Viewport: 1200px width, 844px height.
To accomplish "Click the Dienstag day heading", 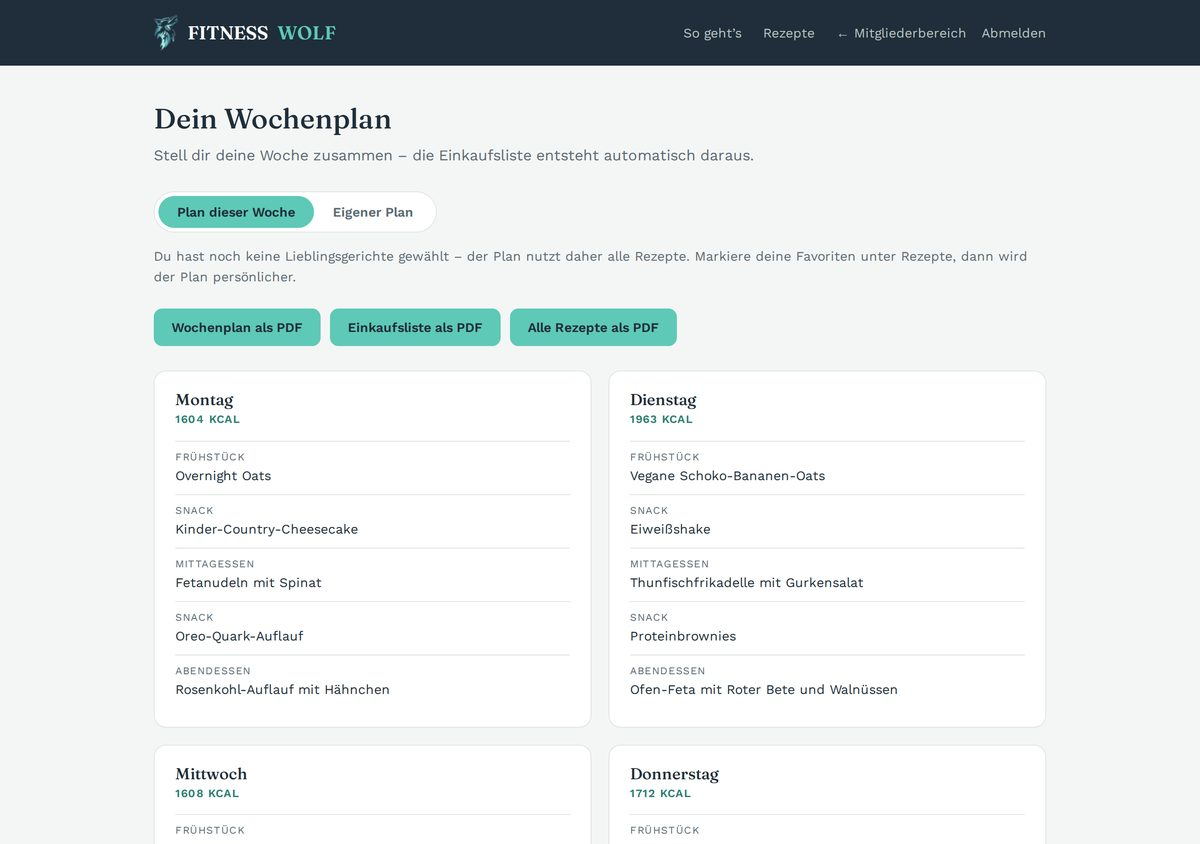I will click(x=663, y=400).
